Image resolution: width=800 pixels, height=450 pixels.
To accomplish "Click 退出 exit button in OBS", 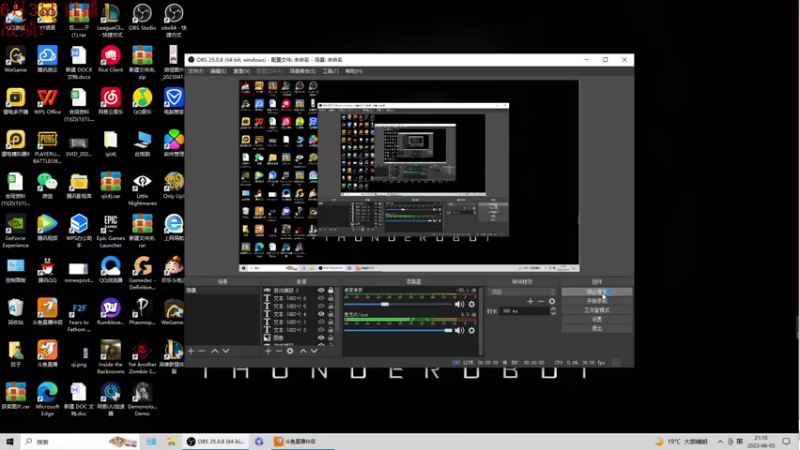I will click(597, 329).
